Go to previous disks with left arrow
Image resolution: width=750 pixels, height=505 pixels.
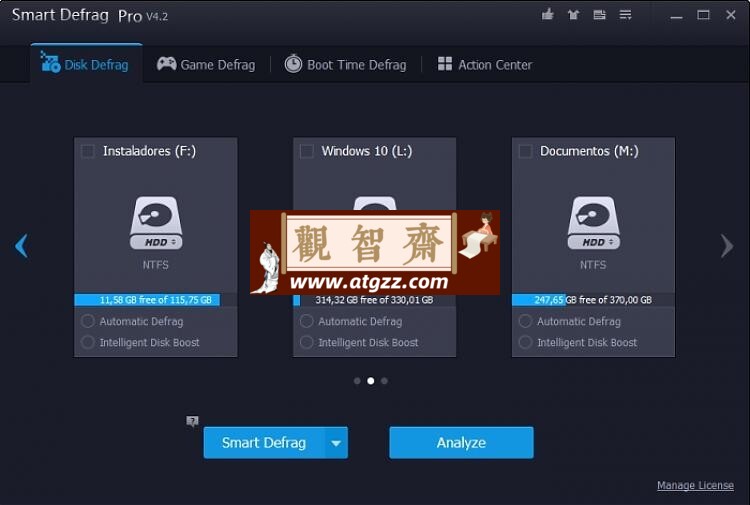(21, 246)
